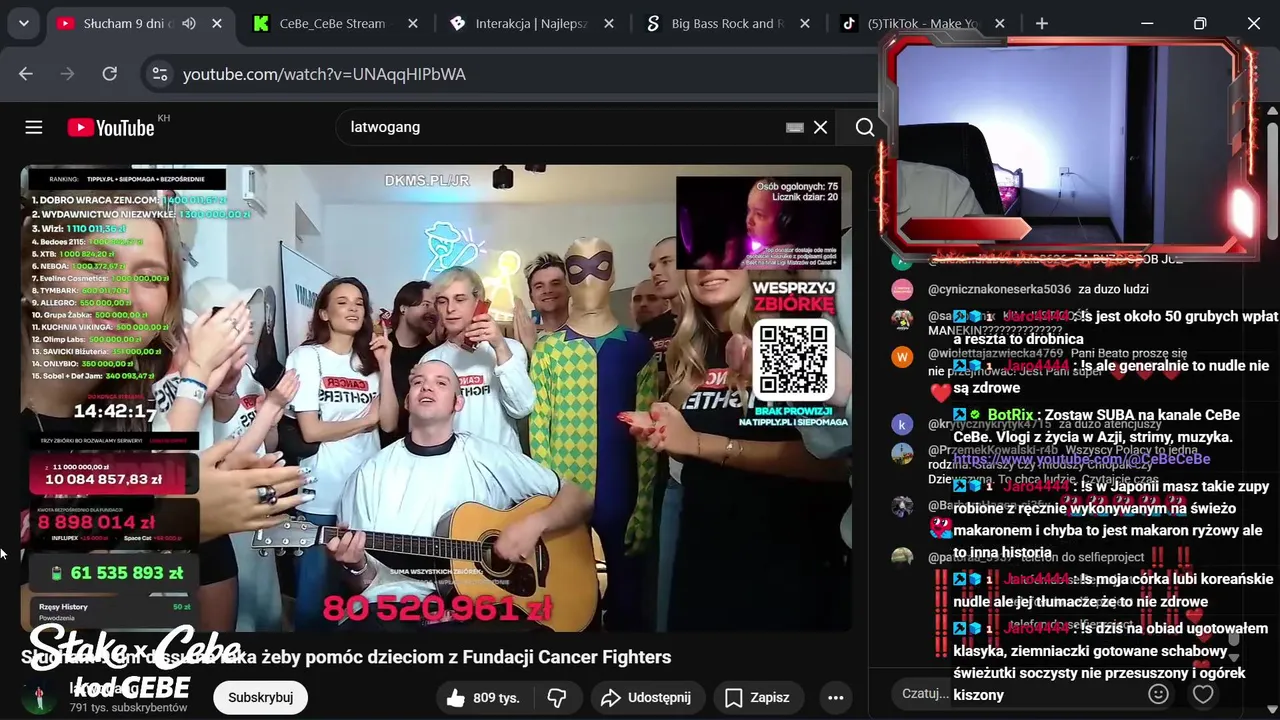Click the @cynicznakoneserka5036 username in chat
The width and height of the screenshot is (1280, 720).
click(999, 290)
